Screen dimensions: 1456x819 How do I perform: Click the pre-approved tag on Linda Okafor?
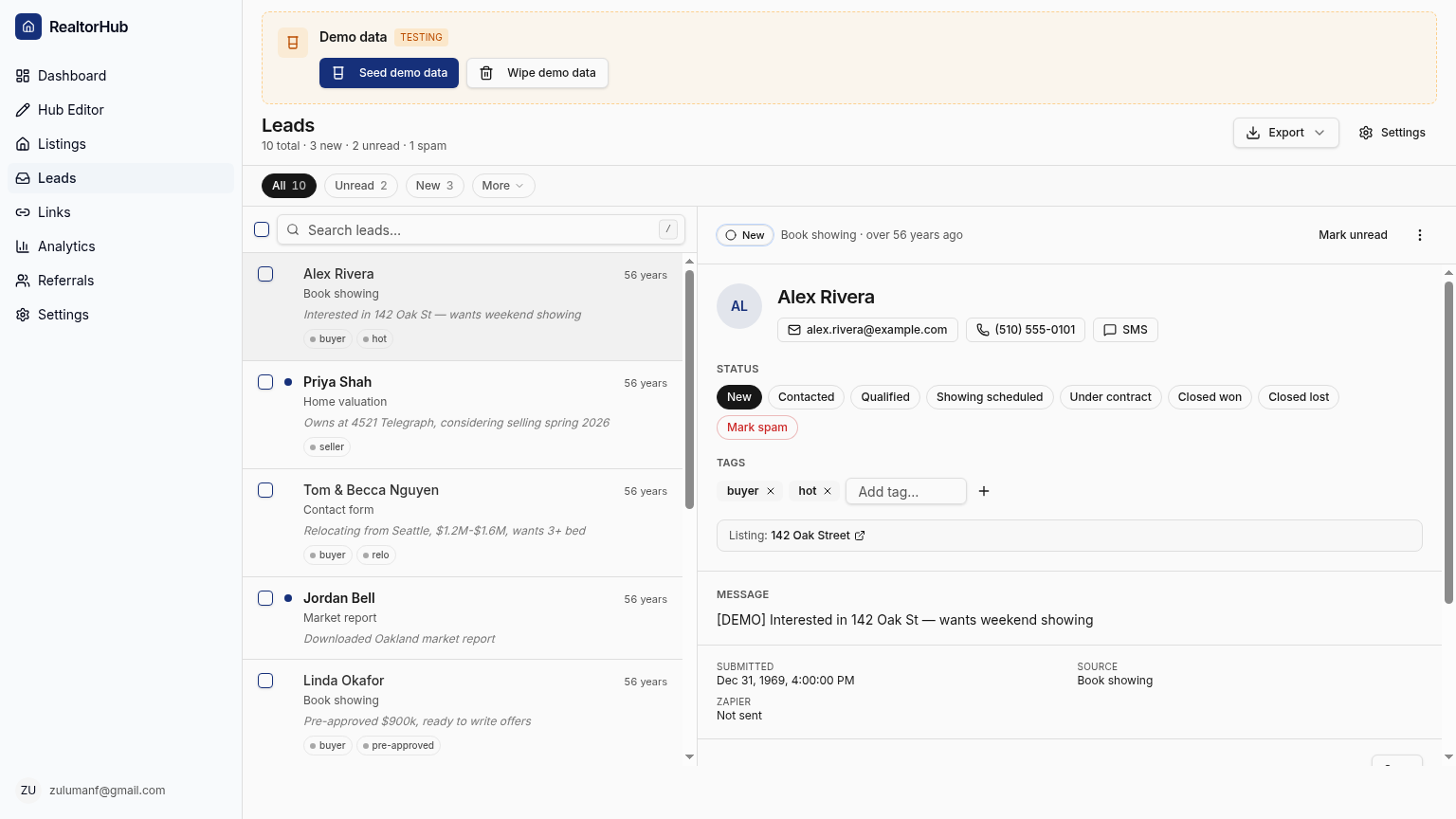398,745
